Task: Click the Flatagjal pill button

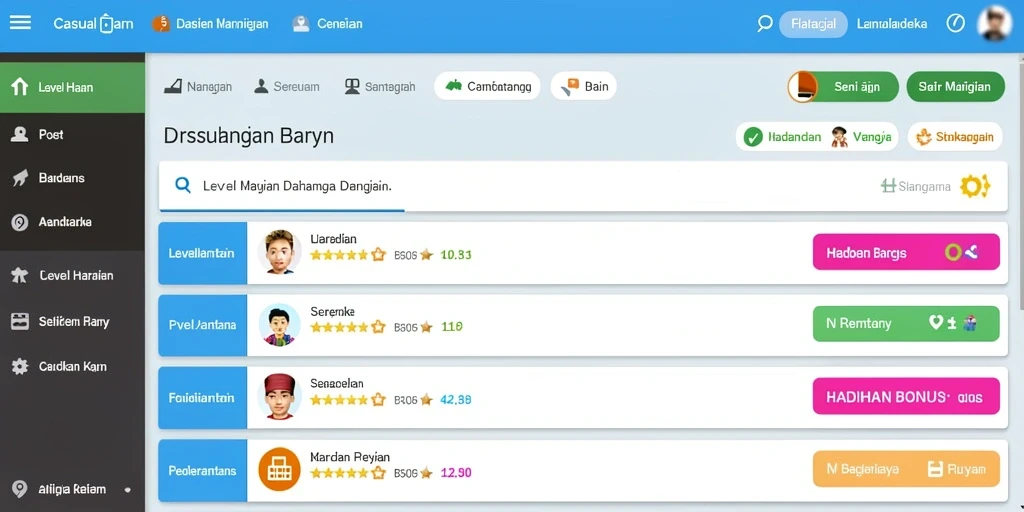Action: click(813, 24)
